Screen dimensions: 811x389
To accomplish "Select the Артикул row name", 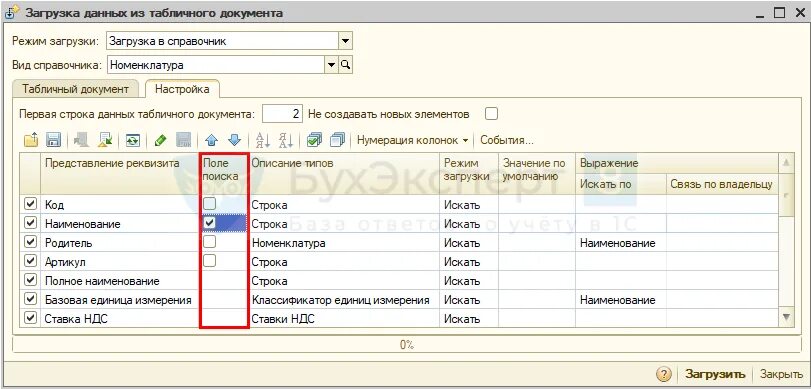I will (65, 262).
